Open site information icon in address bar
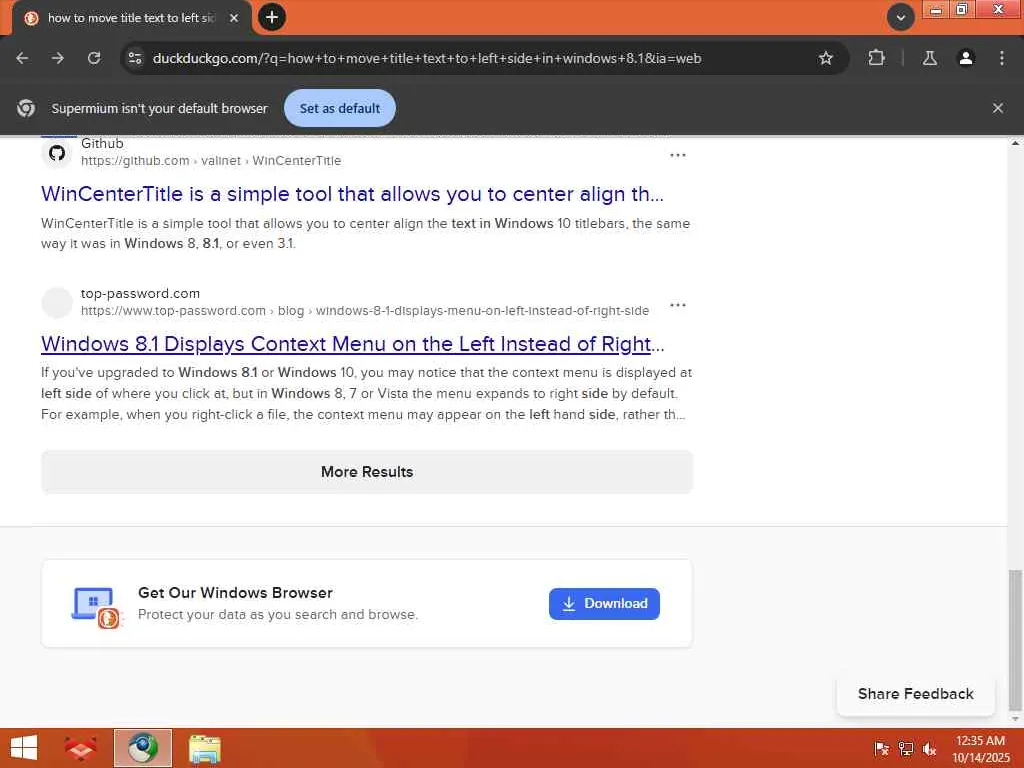This screenshot has height=768, width=1024. 135,58
